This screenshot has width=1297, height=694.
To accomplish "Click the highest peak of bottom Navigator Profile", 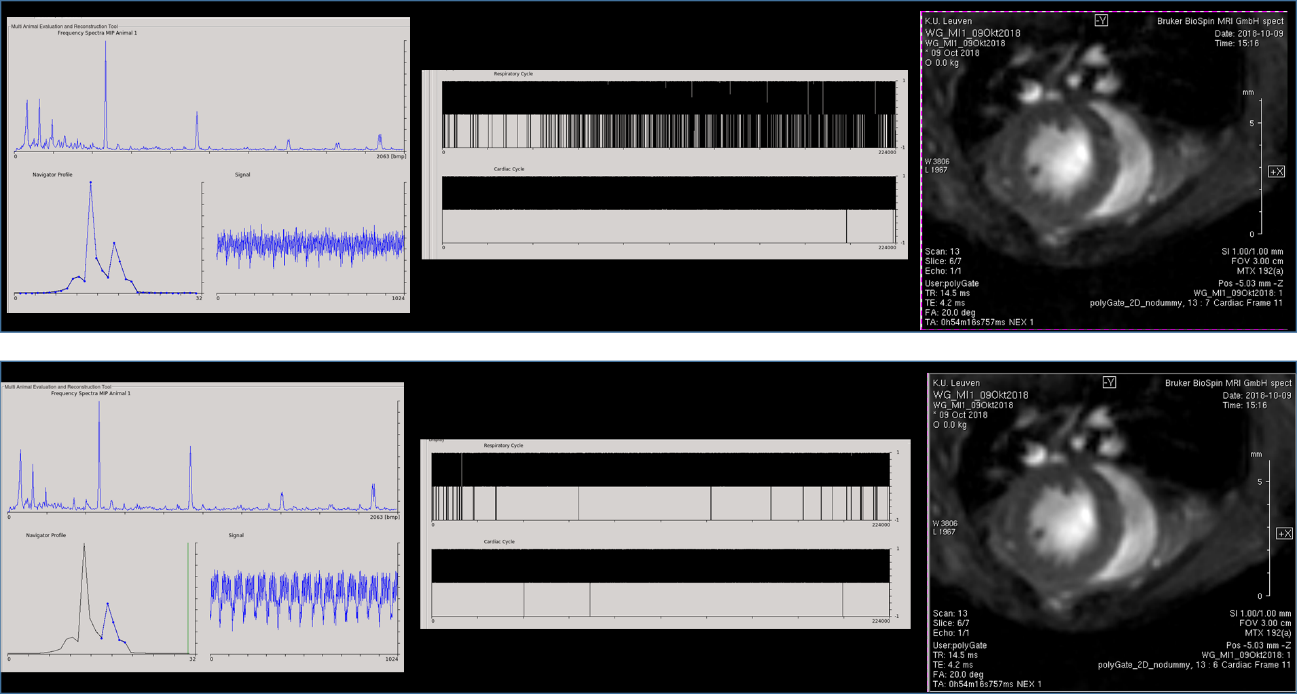I will [84, 545].
